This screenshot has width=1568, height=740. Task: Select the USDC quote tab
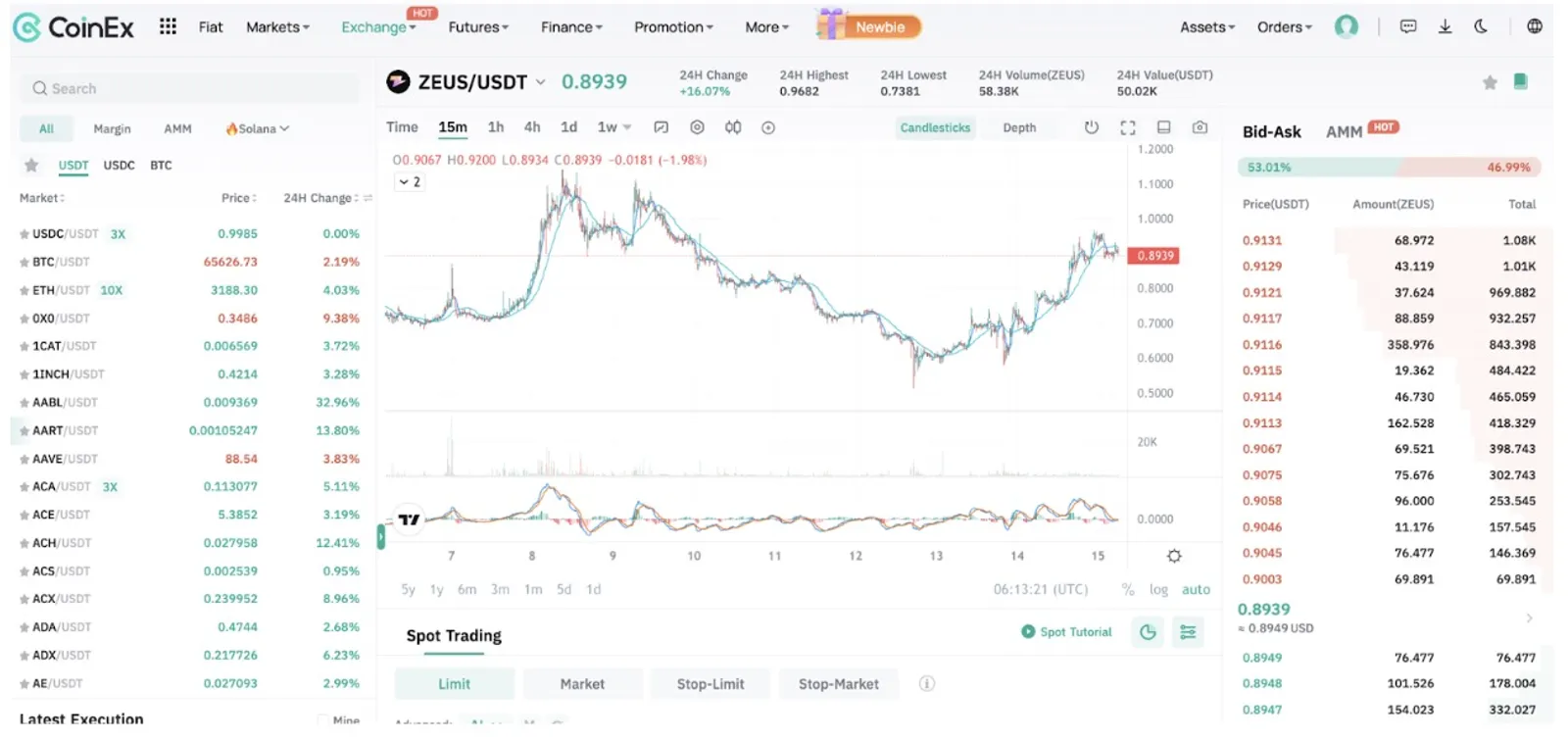(x=120, y=165)
